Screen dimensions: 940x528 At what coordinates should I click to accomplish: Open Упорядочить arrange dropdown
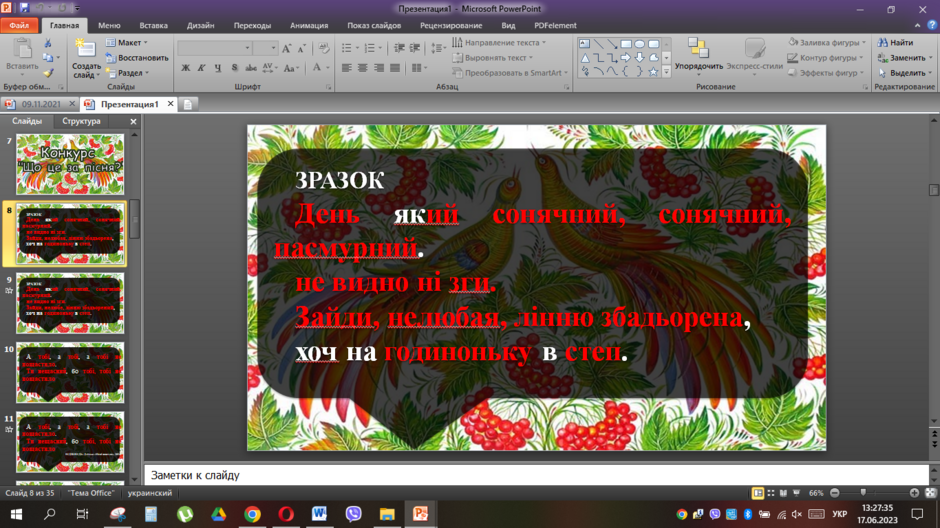click(x=698, y=57)
